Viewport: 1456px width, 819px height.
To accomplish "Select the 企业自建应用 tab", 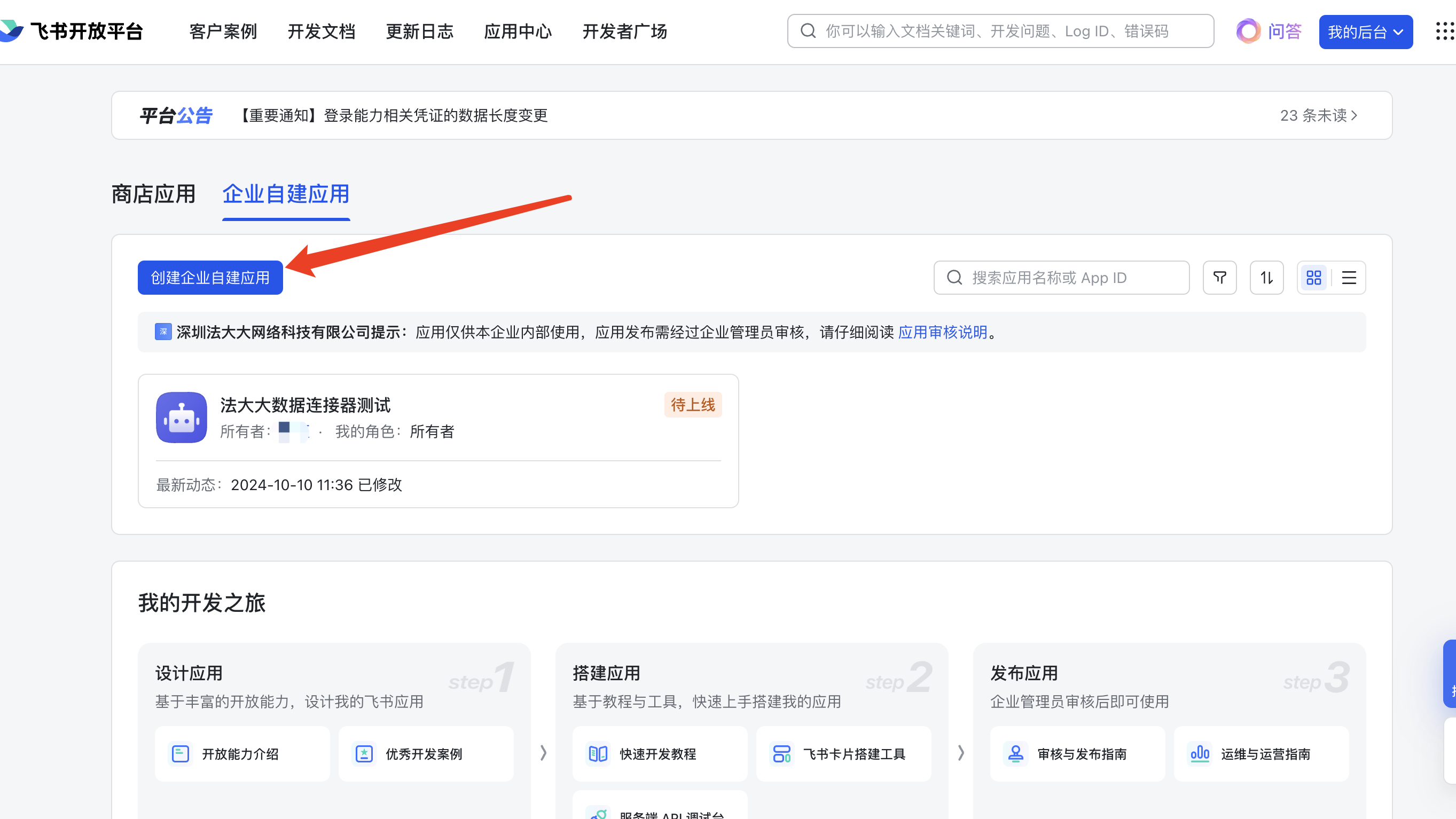I will pyautogui.click(x=286, y=194).
